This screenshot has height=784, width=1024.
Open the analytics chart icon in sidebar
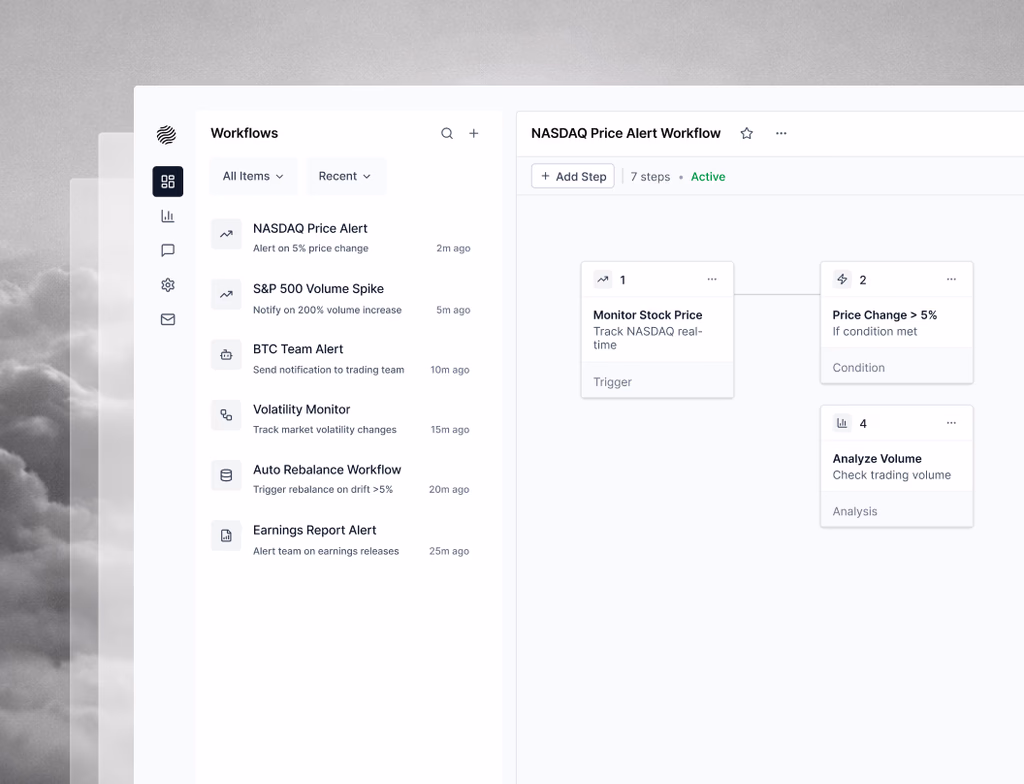coord(167,215)
